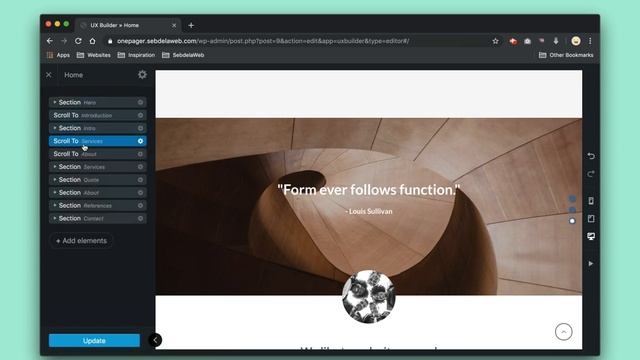Open a new browser tab
Screen dimensions: 640x360
pos(191,25)
